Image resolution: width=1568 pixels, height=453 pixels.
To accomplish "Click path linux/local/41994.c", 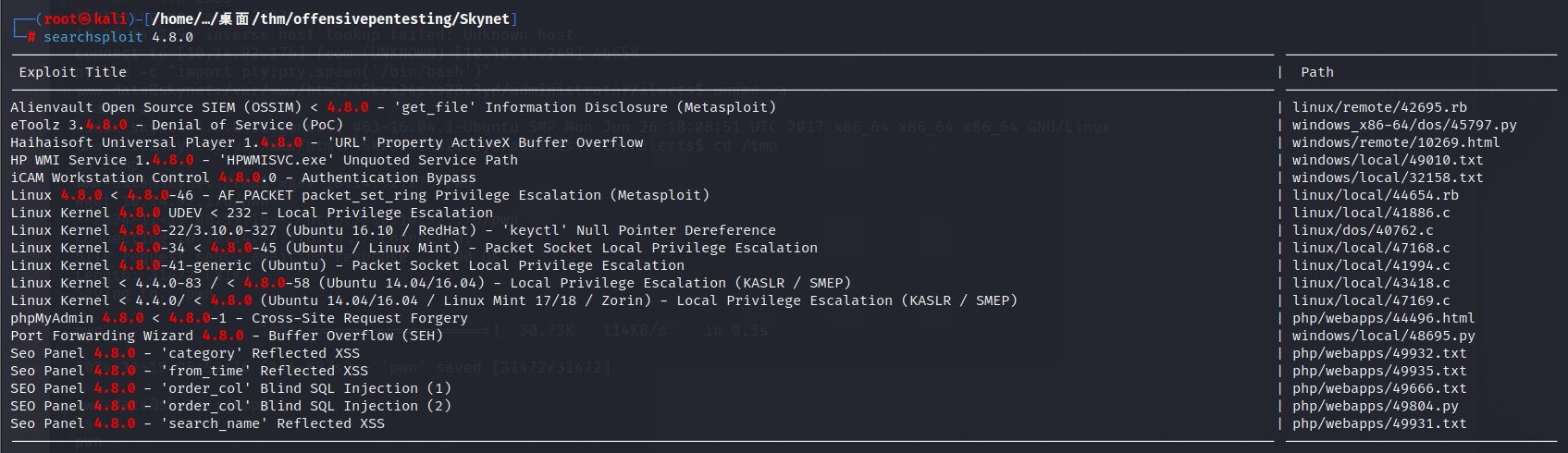I will (1372, 265).
